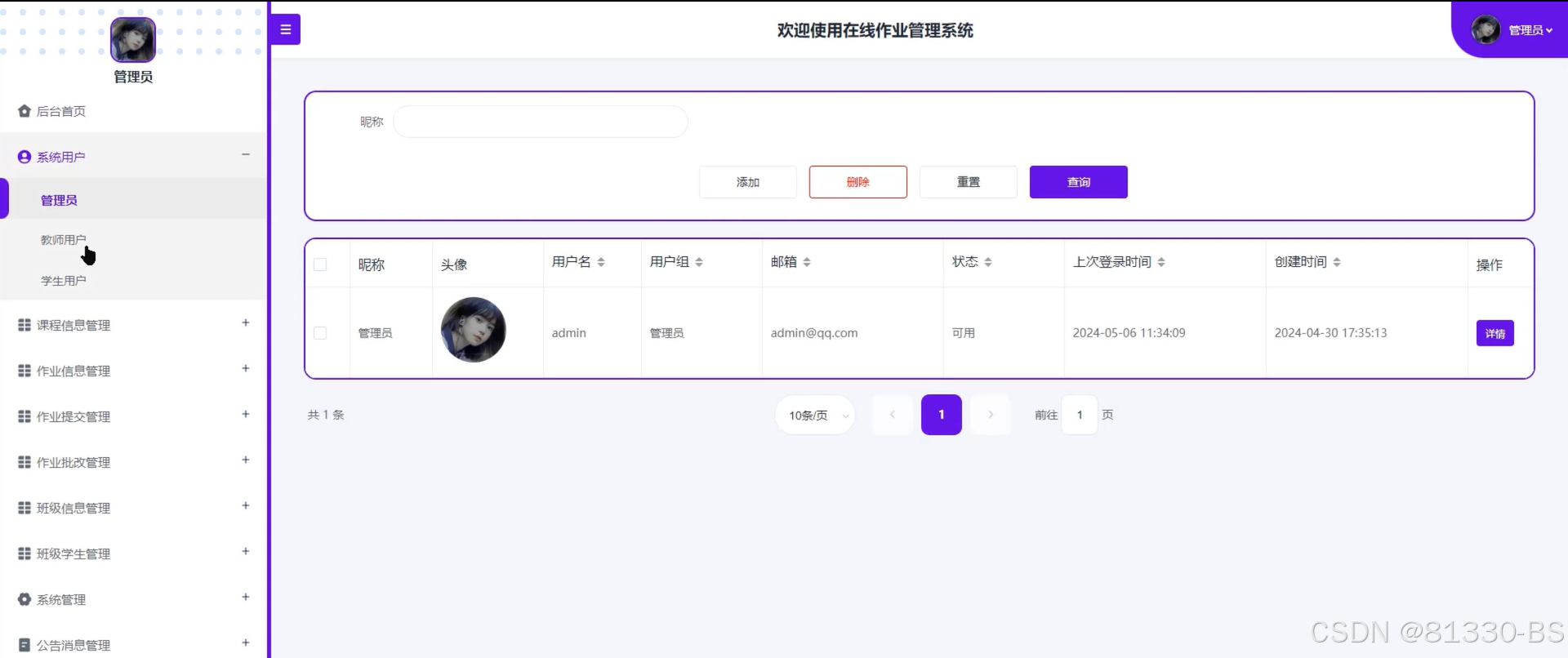
Task: Sort by 创建时间 column arrows
Action: point(1337,262)
